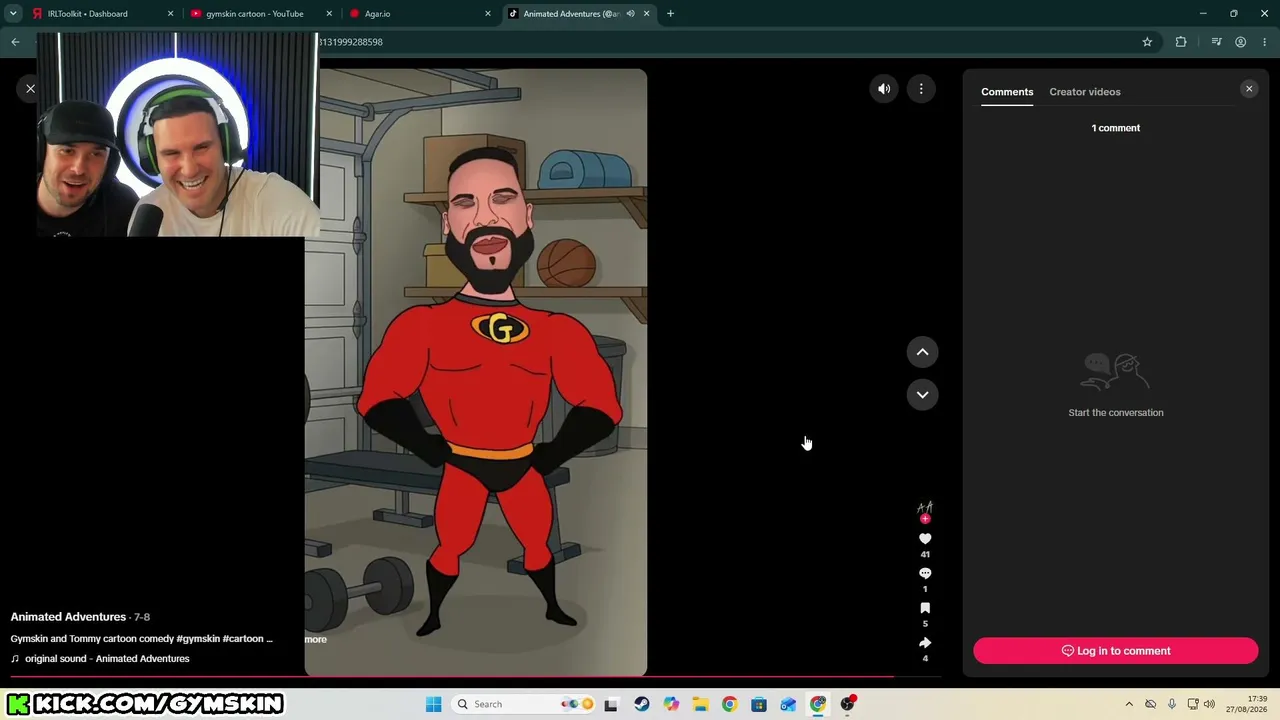
Task: Open a new browser tab
Action: coord(670,14)
